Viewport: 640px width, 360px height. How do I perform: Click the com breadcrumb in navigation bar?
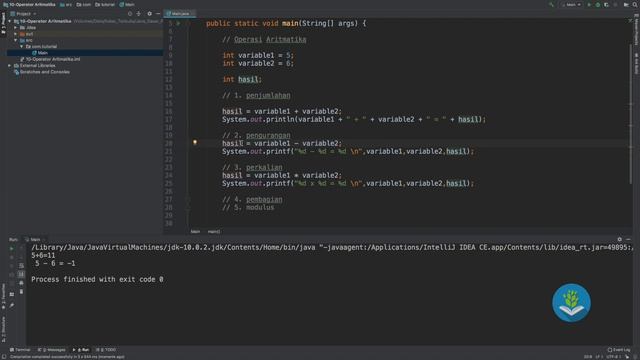(84, 4)
